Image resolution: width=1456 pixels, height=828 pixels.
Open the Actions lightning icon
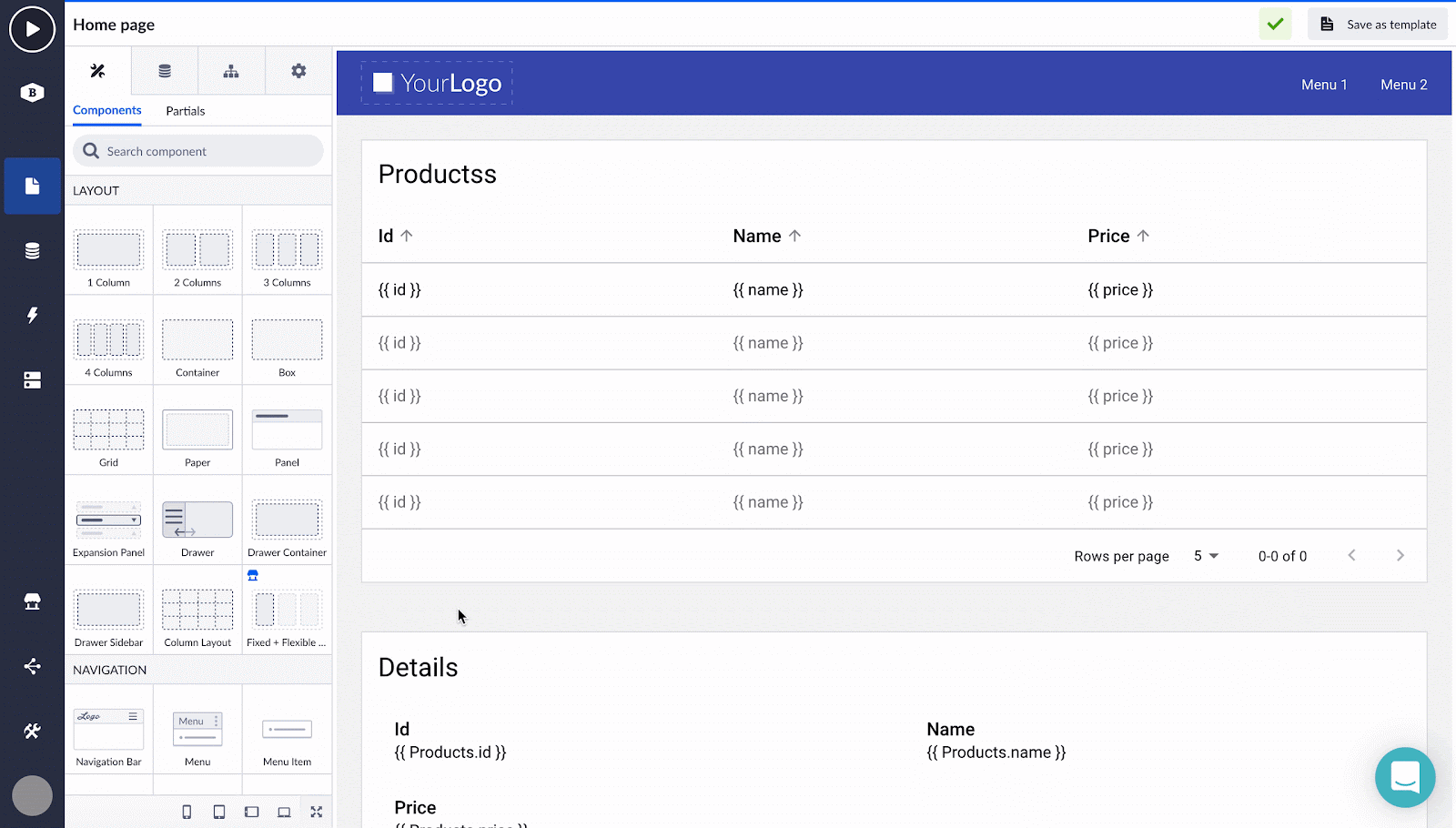click(x=32, y=316)
